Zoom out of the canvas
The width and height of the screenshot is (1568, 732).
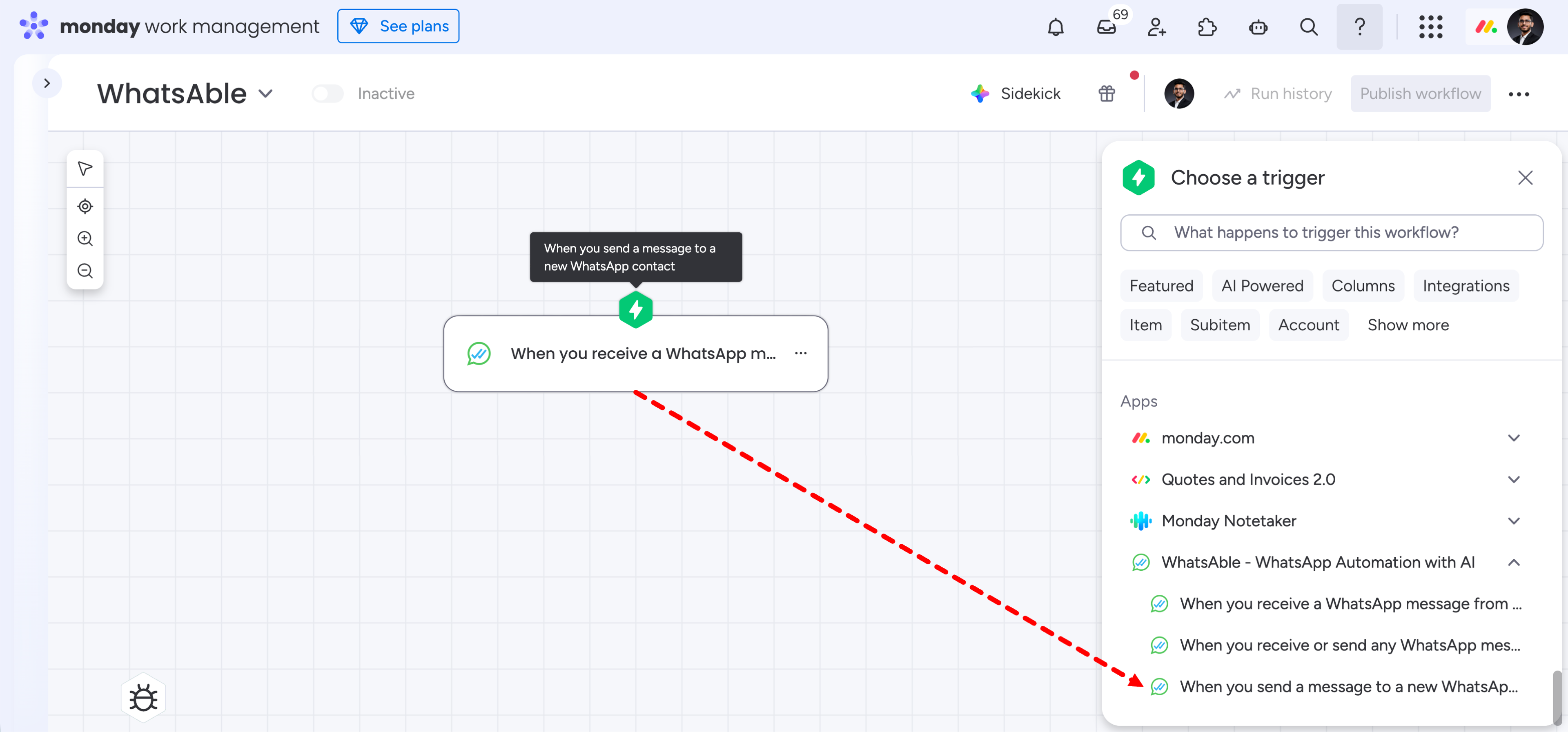pos(85,270)
